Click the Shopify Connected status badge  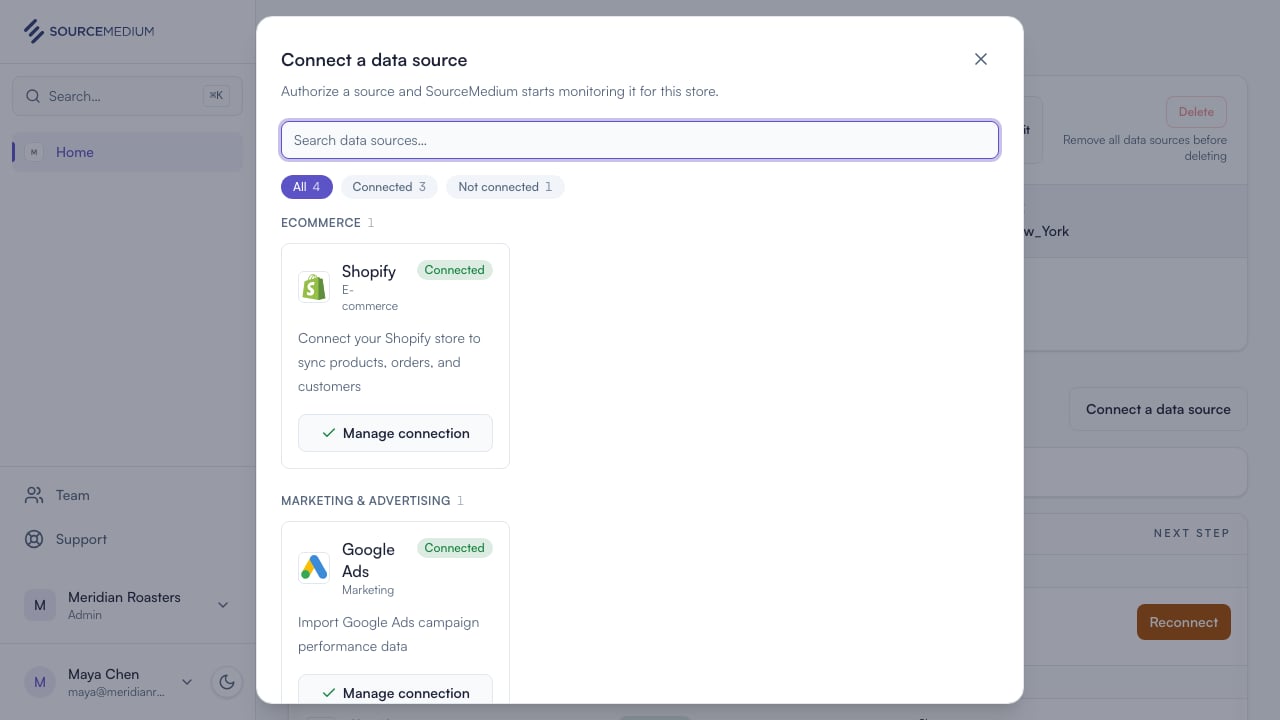tap(455, 270)
